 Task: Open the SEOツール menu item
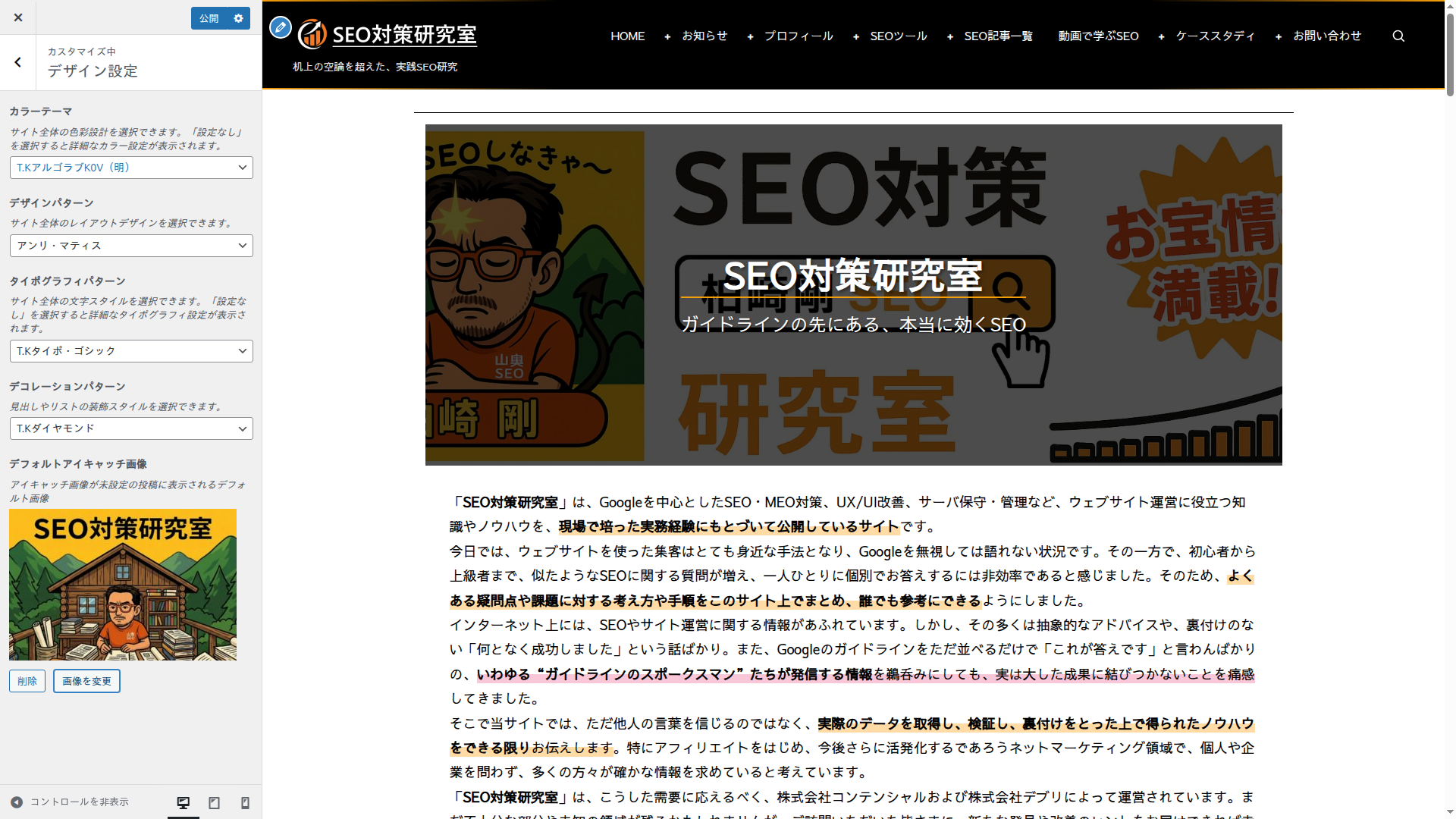898,36
